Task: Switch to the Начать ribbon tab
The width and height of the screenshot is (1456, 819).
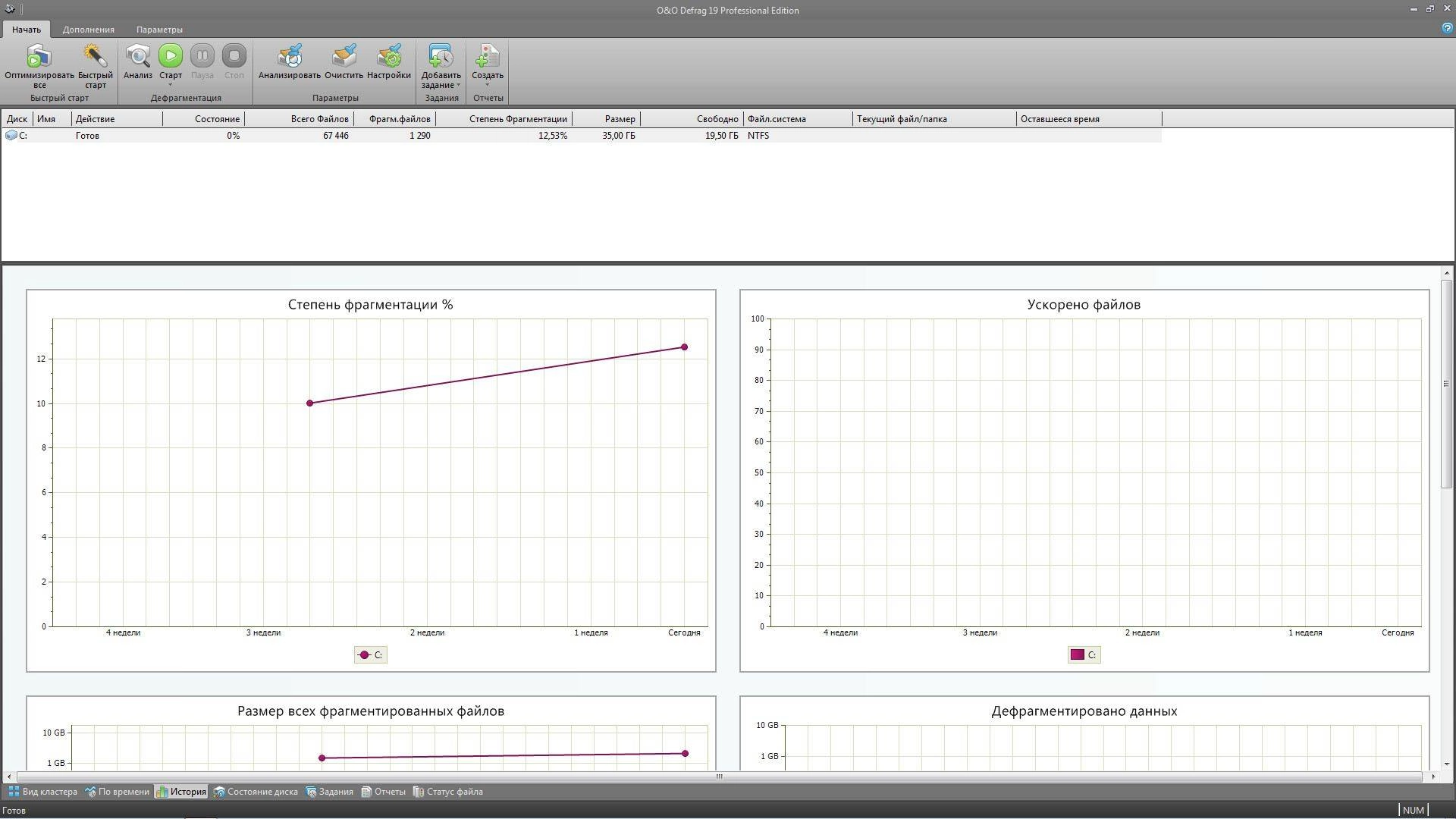Action: click(27, 30)
